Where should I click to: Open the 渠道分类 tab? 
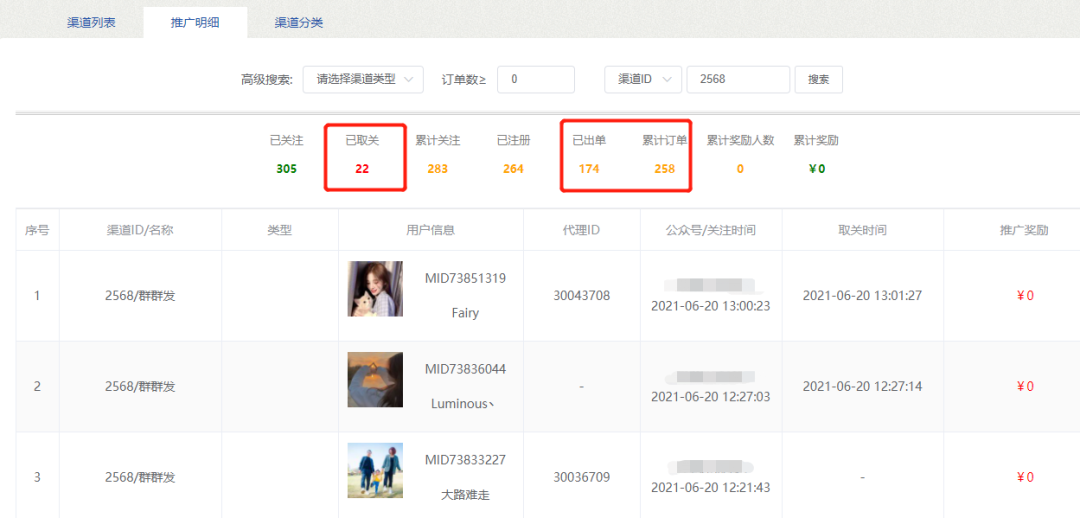coord(299,22)
